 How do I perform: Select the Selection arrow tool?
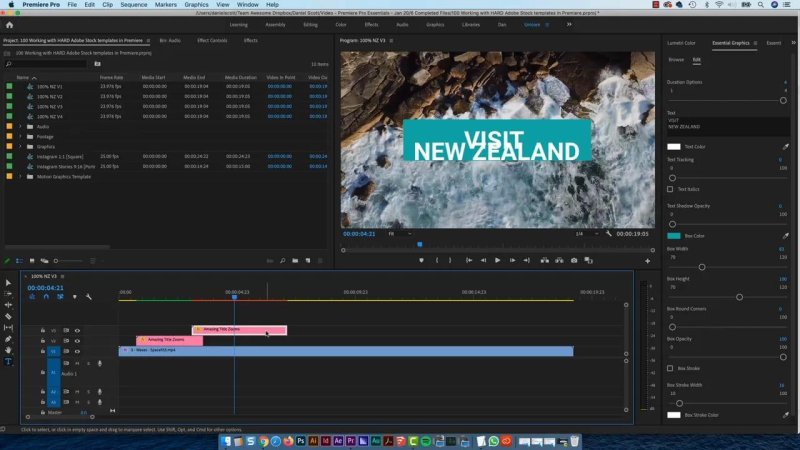click(8, 283)
